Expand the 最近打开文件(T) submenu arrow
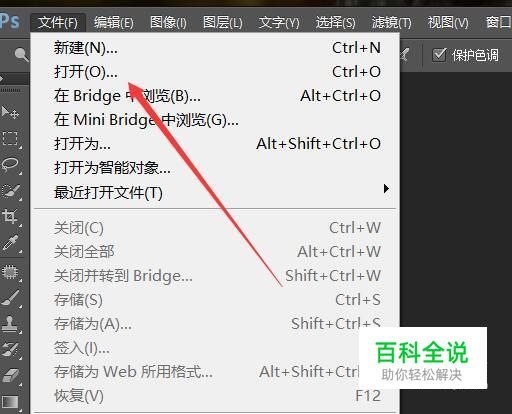 tap(386, 189)
